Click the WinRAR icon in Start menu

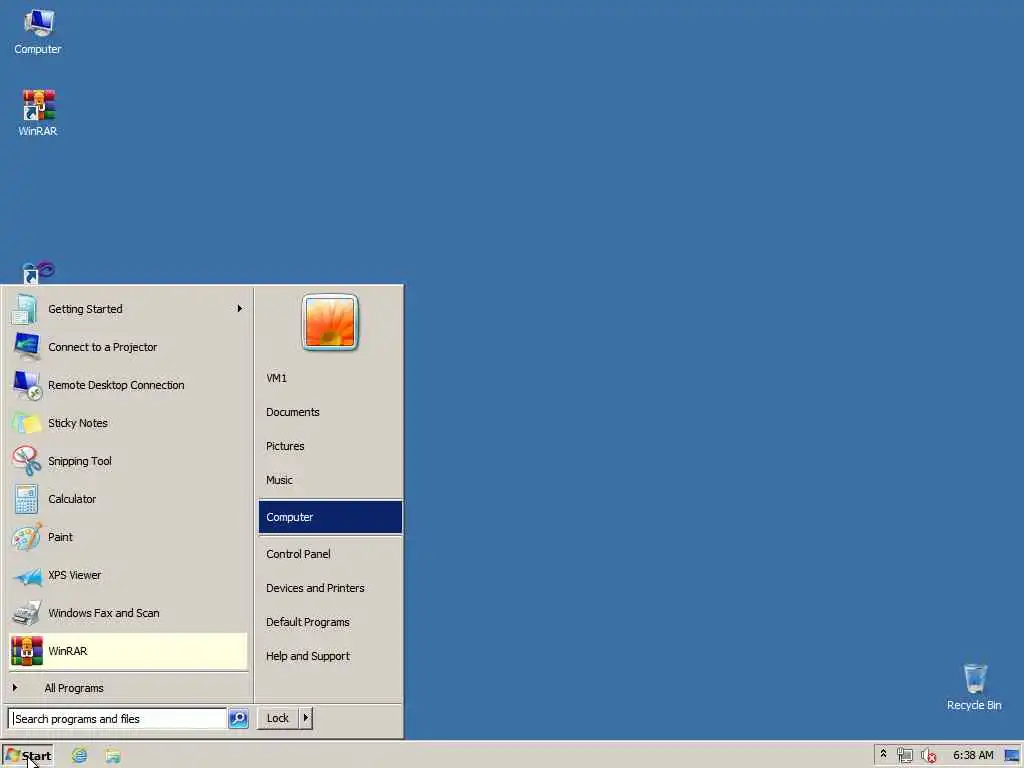(x=27, y=651)
